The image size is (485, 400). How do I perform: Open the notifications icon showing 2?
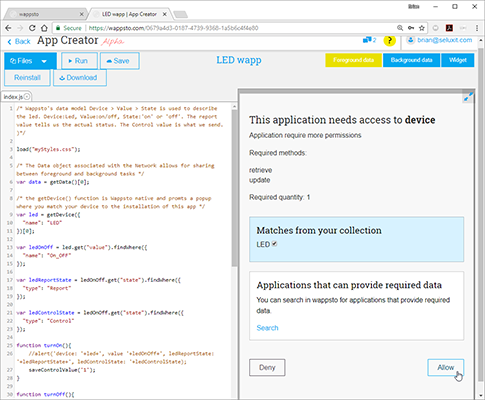point(369,40)
